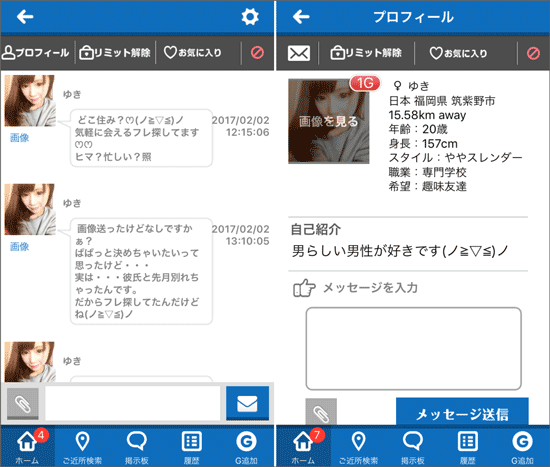Add to お気に入り in chat toolbar
This screenshot has width=550, height=467.
[x=193, y=53]
